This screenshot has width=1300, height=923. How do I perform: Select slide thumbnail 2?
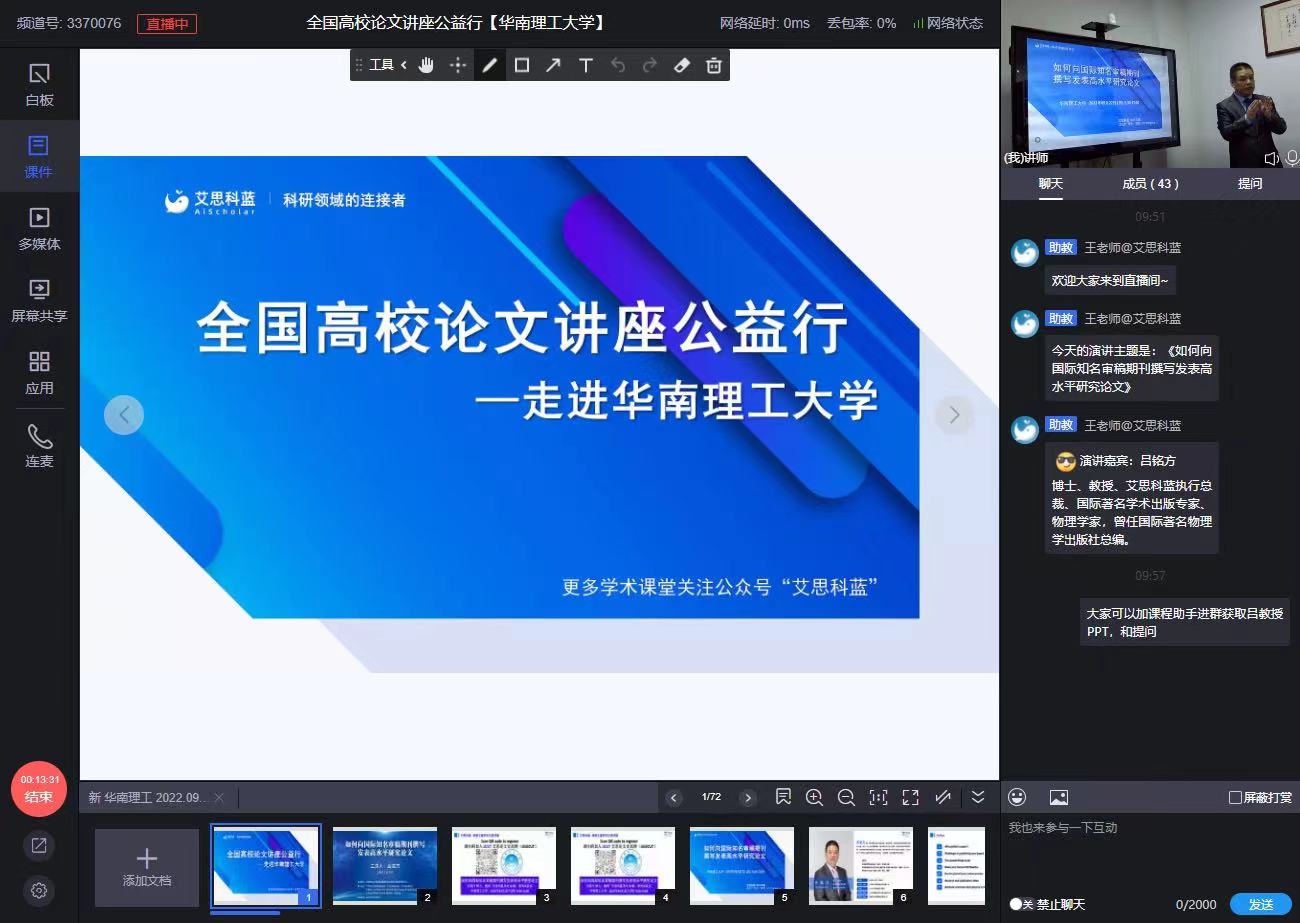click(x=385, y=866)
